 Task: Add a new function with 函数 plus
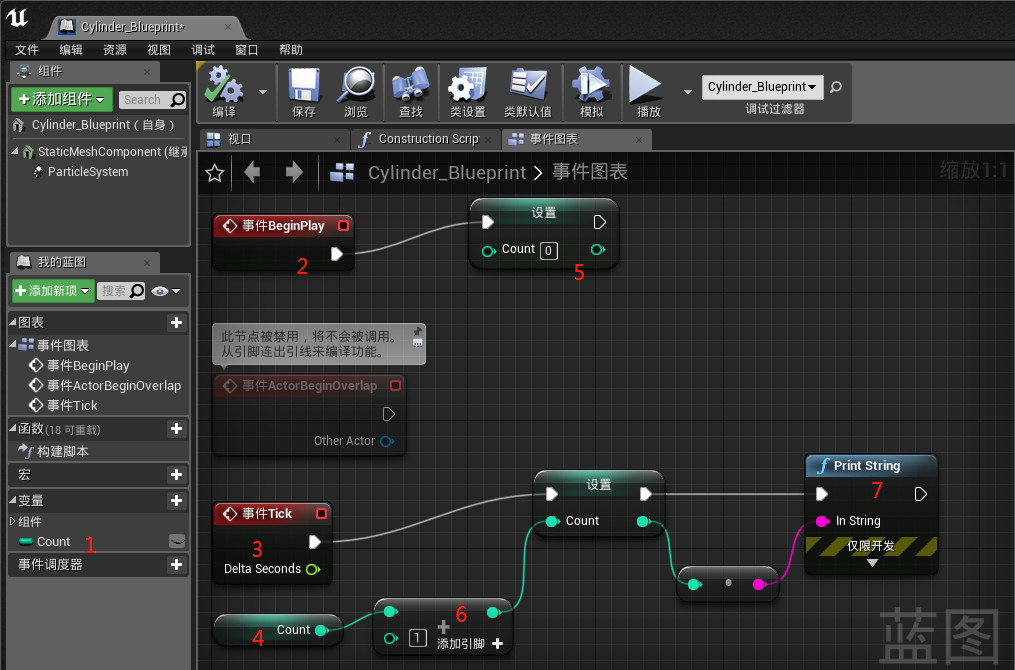click(176, 429)
